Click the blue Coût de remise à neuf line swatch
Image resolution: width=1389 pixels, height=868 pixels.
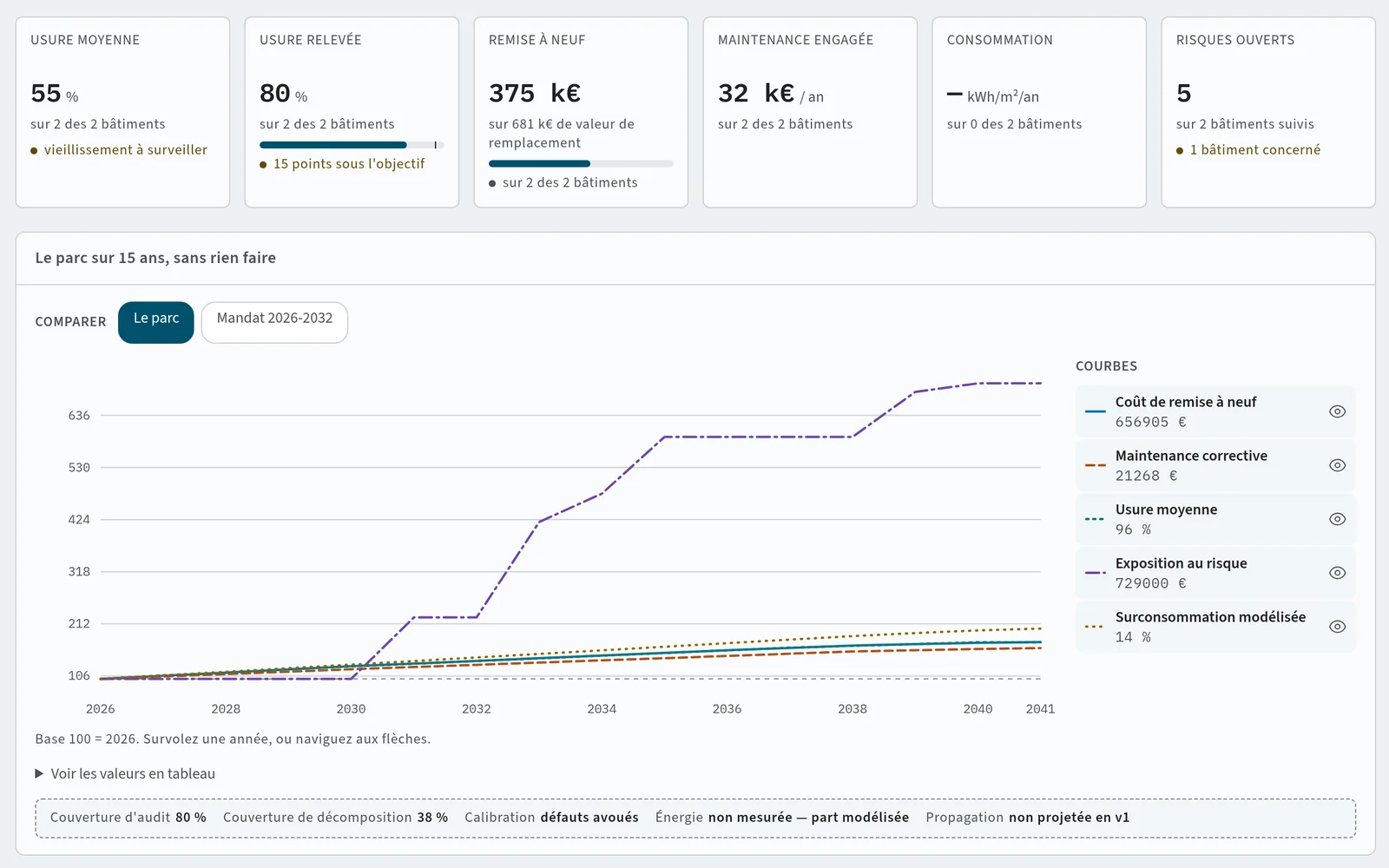1096,411
